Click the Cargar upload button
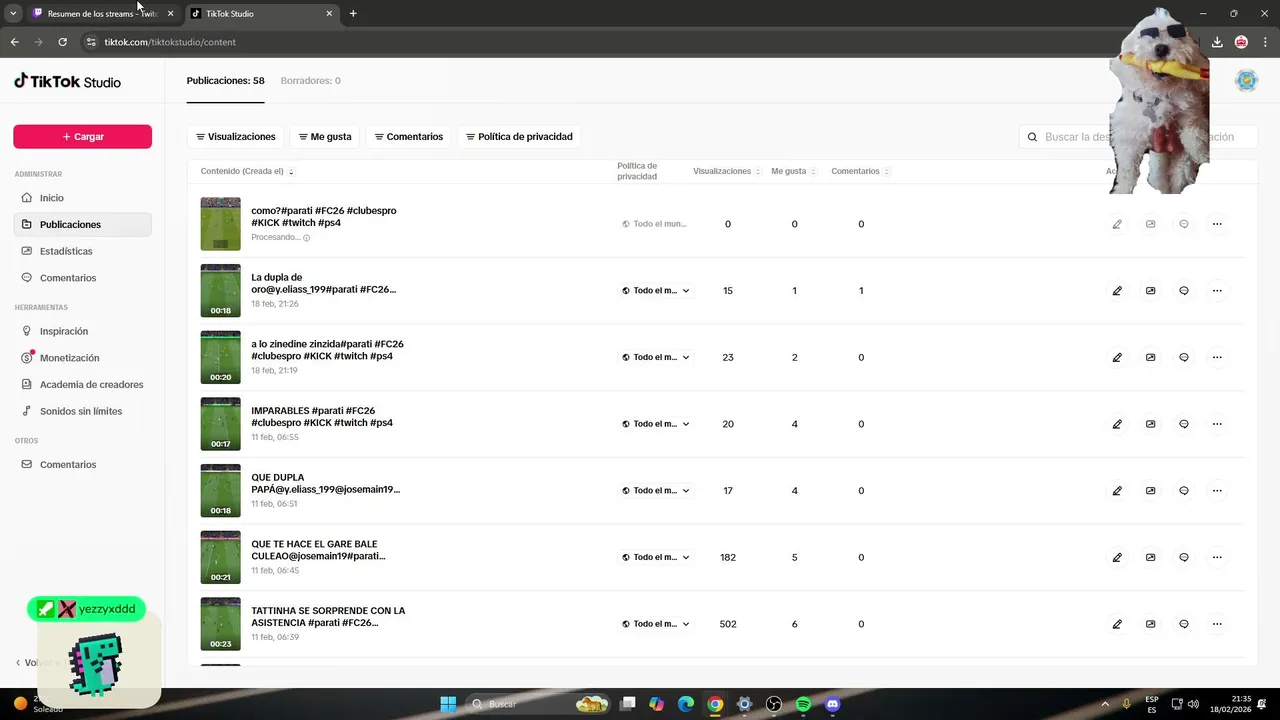 [x=82, y=137]
